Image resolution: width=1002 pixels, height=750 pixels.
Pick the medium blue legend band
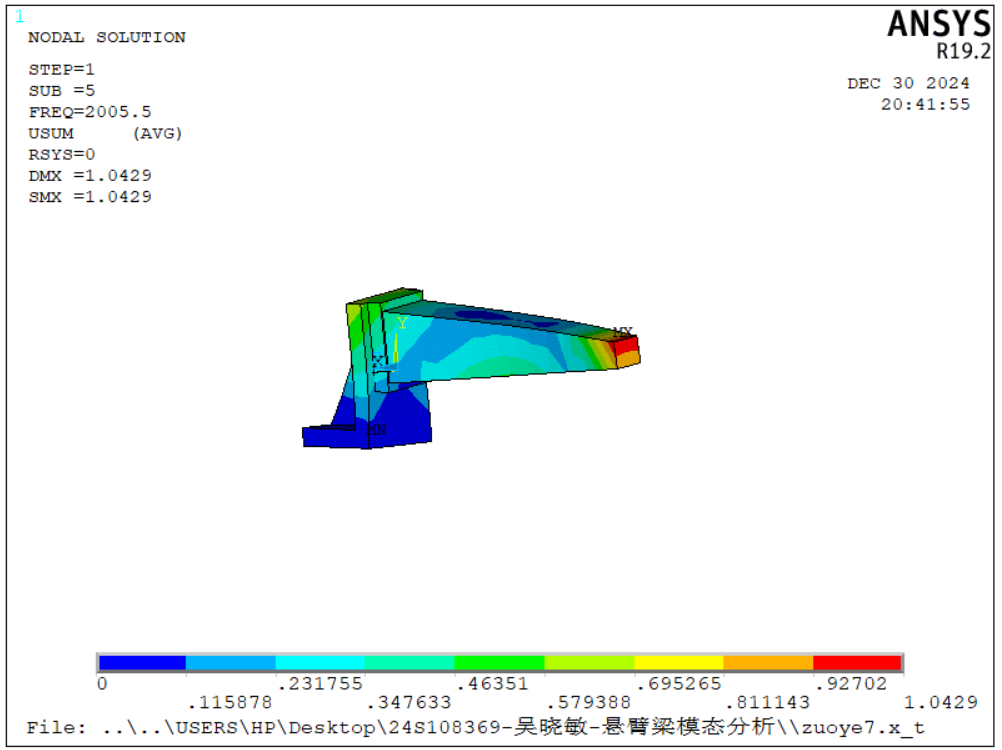pyautogui.click(x=231, y=663)
